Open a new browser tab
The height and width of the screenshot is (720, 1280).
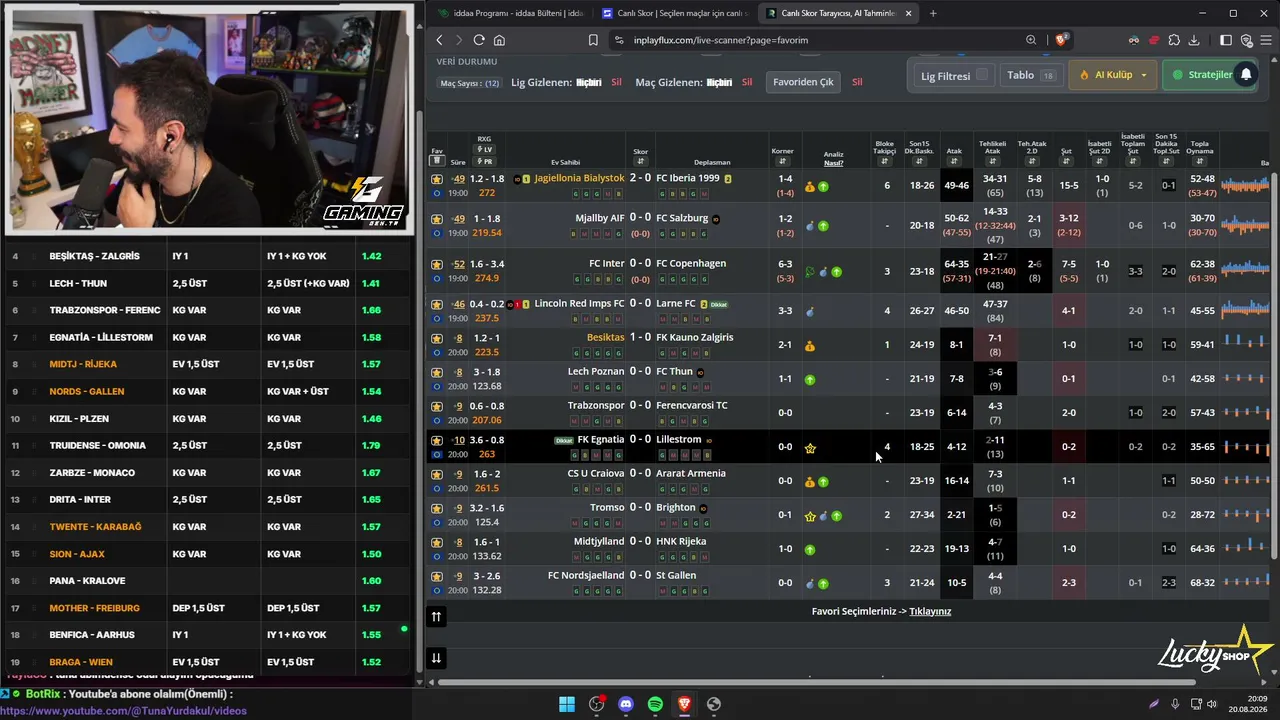click(933, 13)
